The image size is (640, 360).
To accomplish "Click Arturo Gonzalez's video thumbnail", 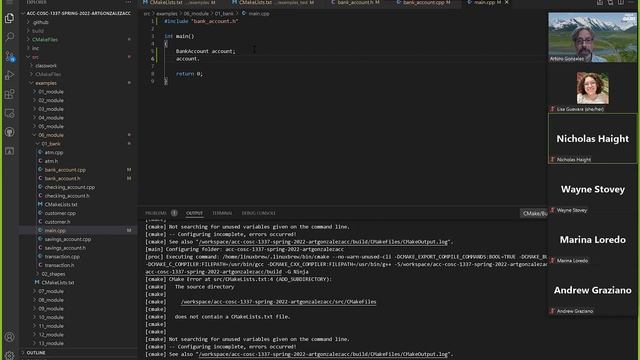I will [592, 37].
